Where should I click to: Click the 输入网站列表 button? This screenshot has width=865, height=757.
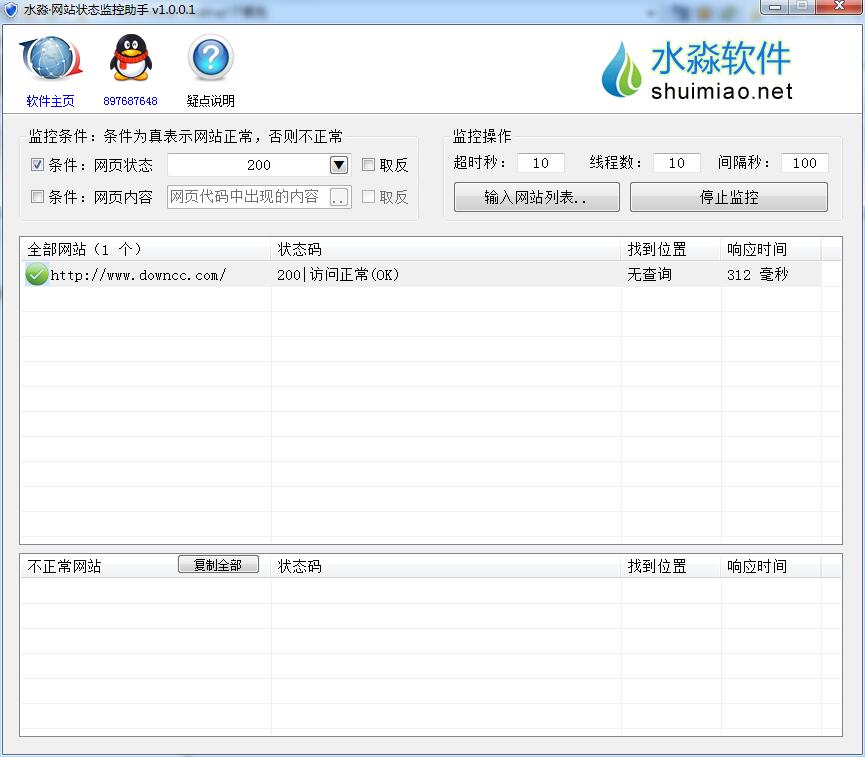point(536,197)
